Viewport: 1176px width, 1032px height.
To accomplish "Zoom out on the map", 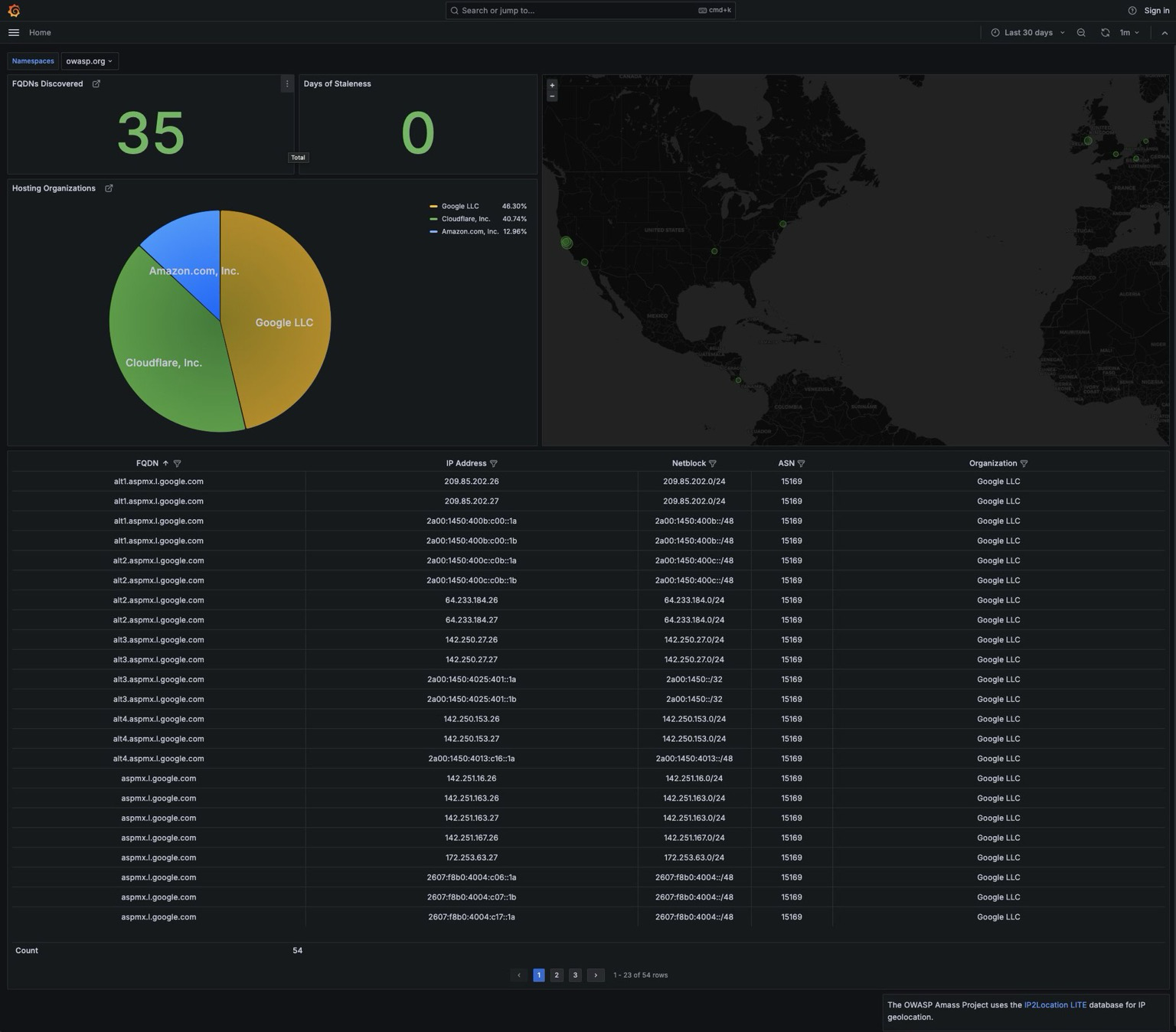I will pos(552,96).
